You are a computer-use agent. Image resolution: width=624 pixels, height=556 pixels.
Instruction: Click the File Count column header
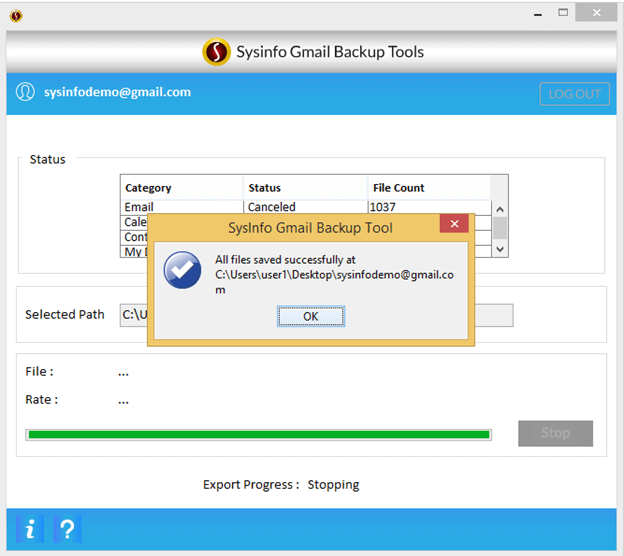pos(429,188)
